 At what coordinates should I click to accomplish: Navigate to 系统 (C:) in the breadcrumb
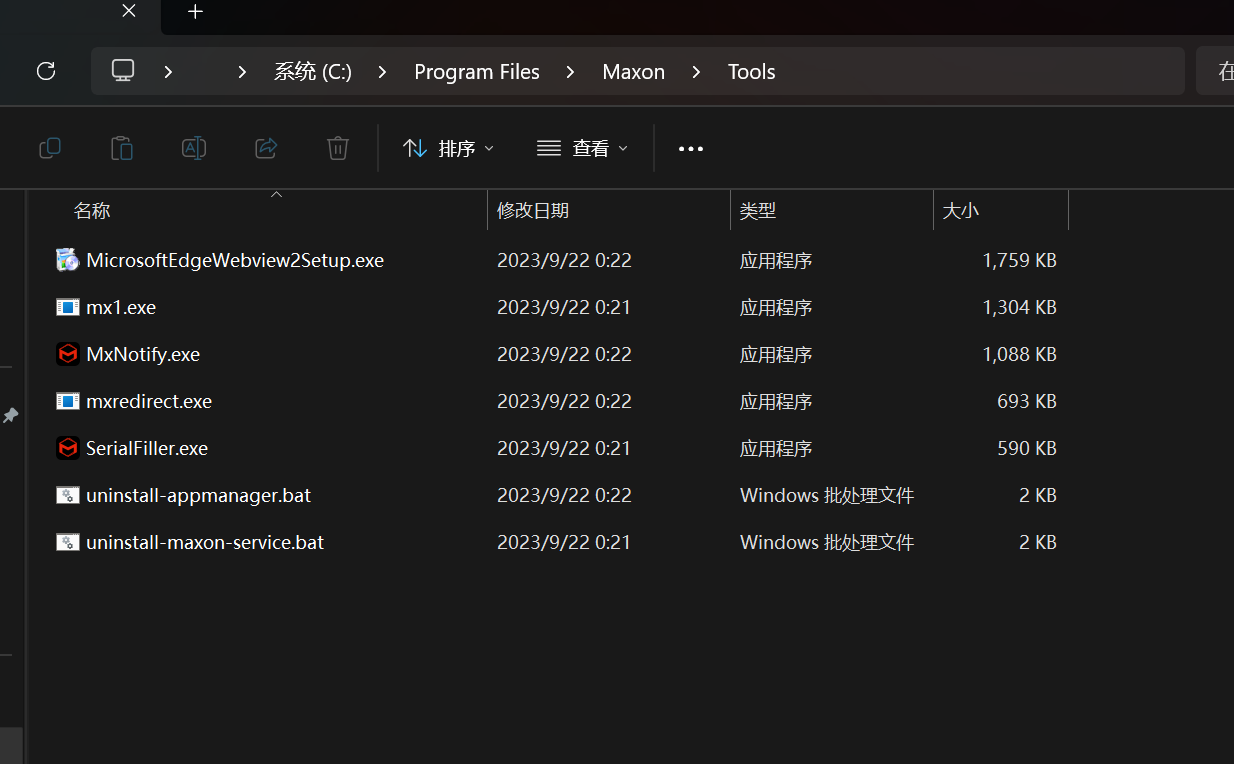pyautogui.click(x=313, y=72)
